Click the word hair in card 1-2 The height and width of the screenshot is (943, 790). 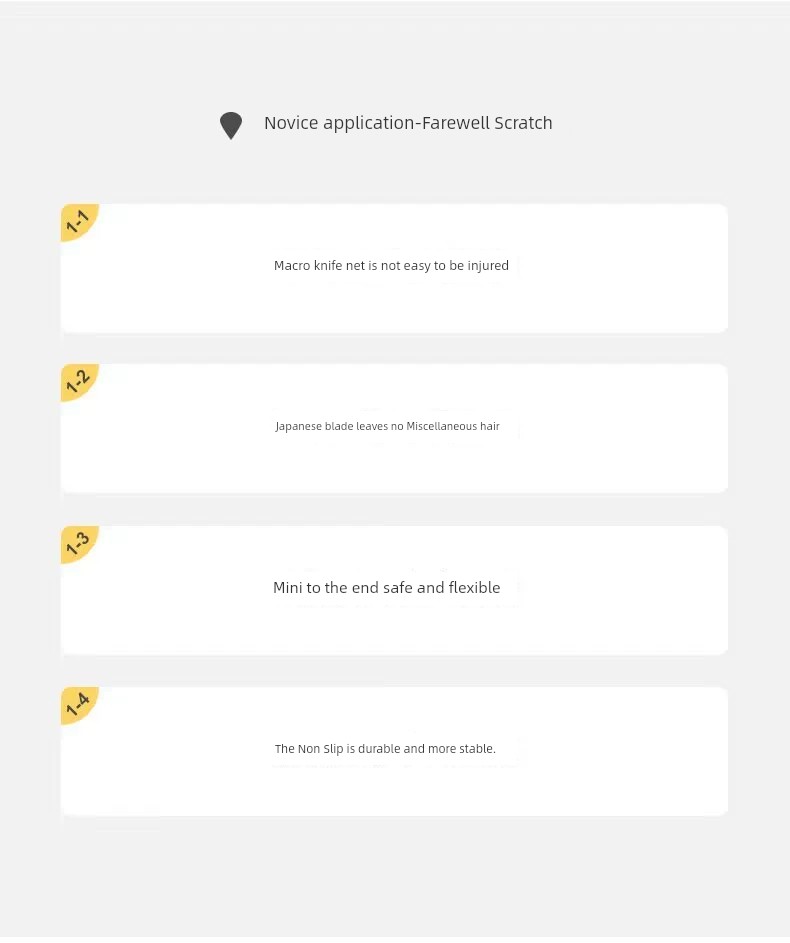click(490, 426)
